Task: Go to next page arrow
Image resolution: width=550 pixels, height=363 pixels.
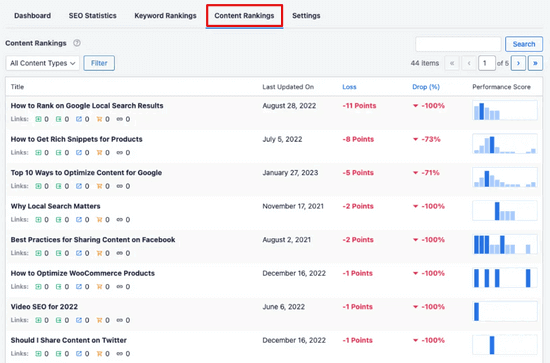Action: (x=518, y=63)
